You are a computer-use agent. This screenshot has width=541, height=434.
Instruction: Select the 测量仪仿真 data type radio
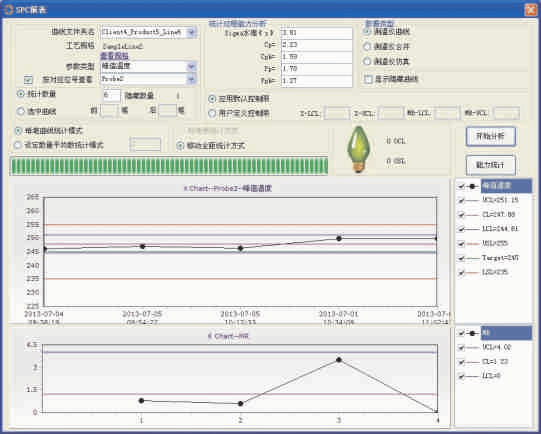pos(367,61)
